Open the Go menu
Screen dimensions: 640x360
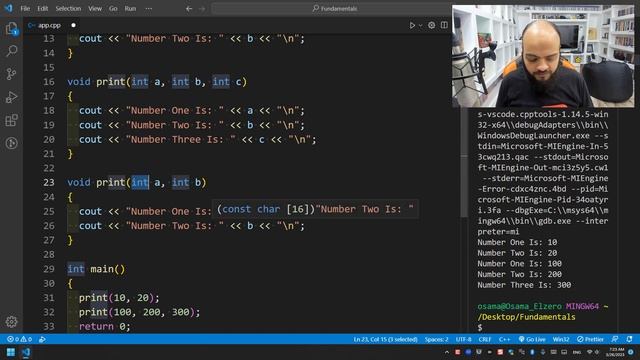pos(113,8)
